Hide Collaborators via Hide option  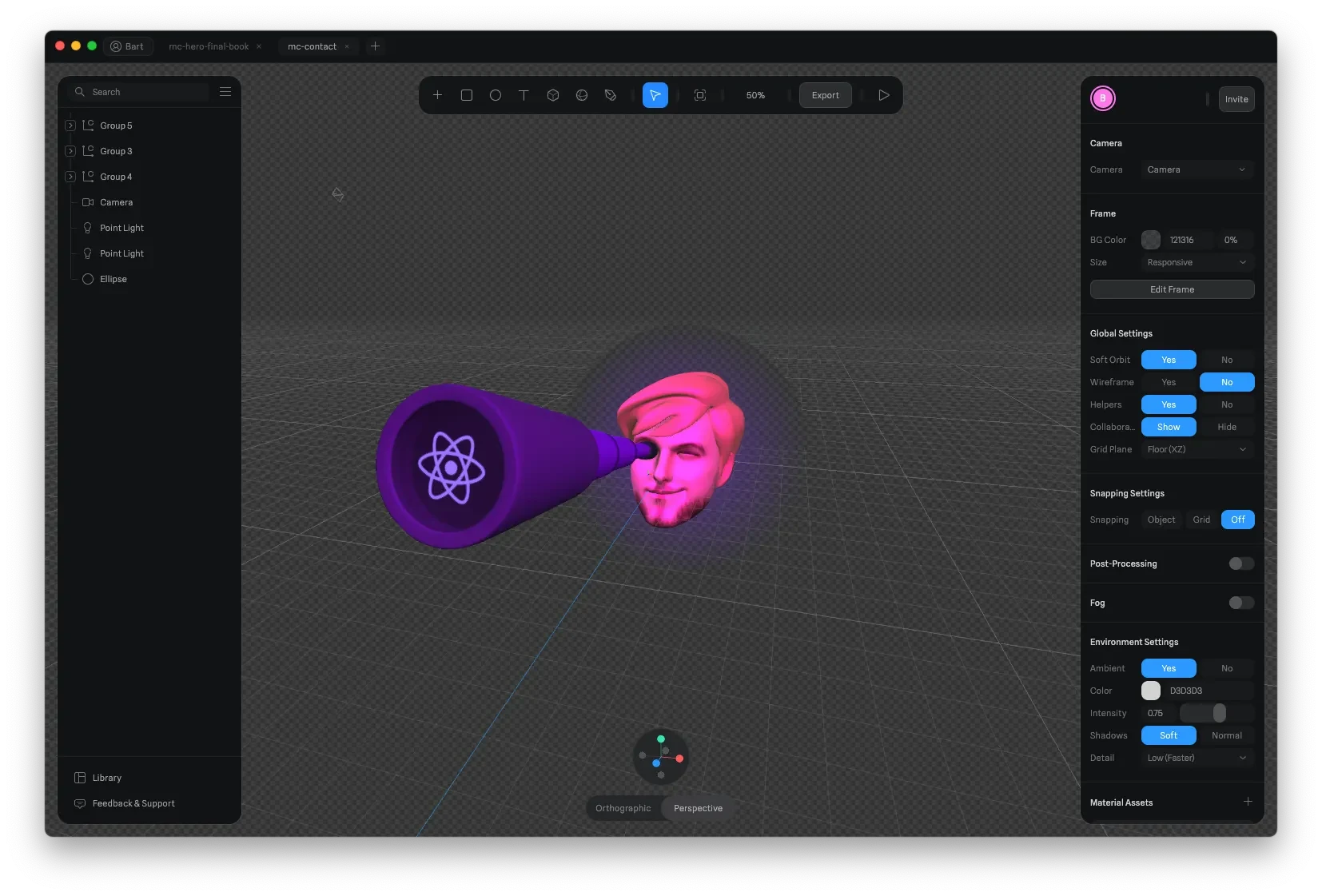[x=1227, y=427]
